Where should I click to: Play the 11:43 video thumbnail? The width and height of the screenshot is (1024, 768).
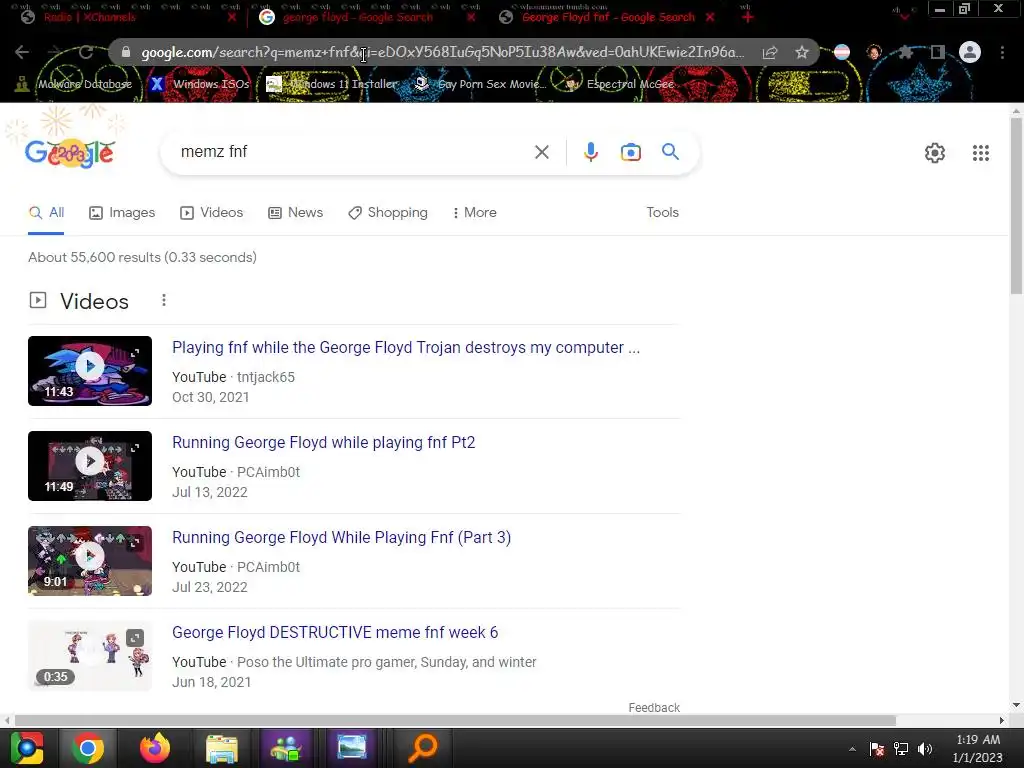[x=90, y=371]
